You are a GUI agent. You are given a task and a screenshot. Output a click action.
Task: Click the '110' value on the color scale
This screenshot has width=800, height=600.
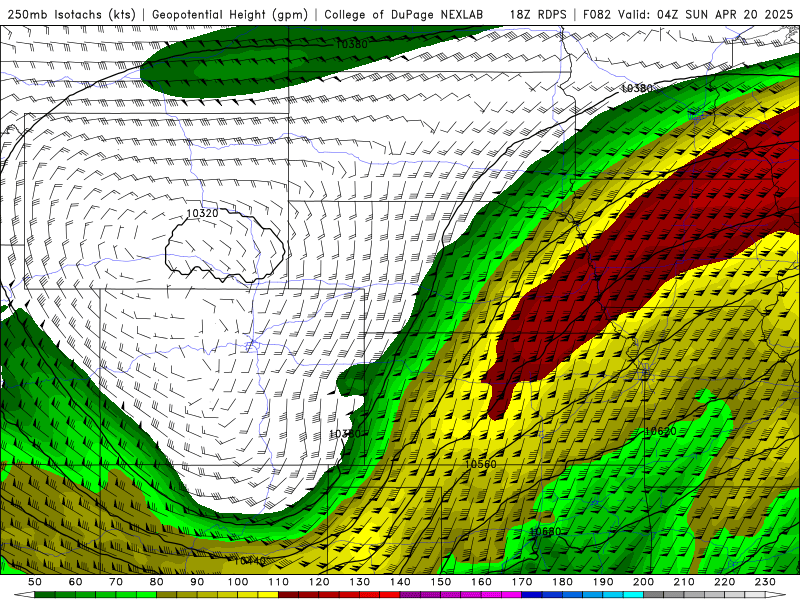click(x=279, y=582)
